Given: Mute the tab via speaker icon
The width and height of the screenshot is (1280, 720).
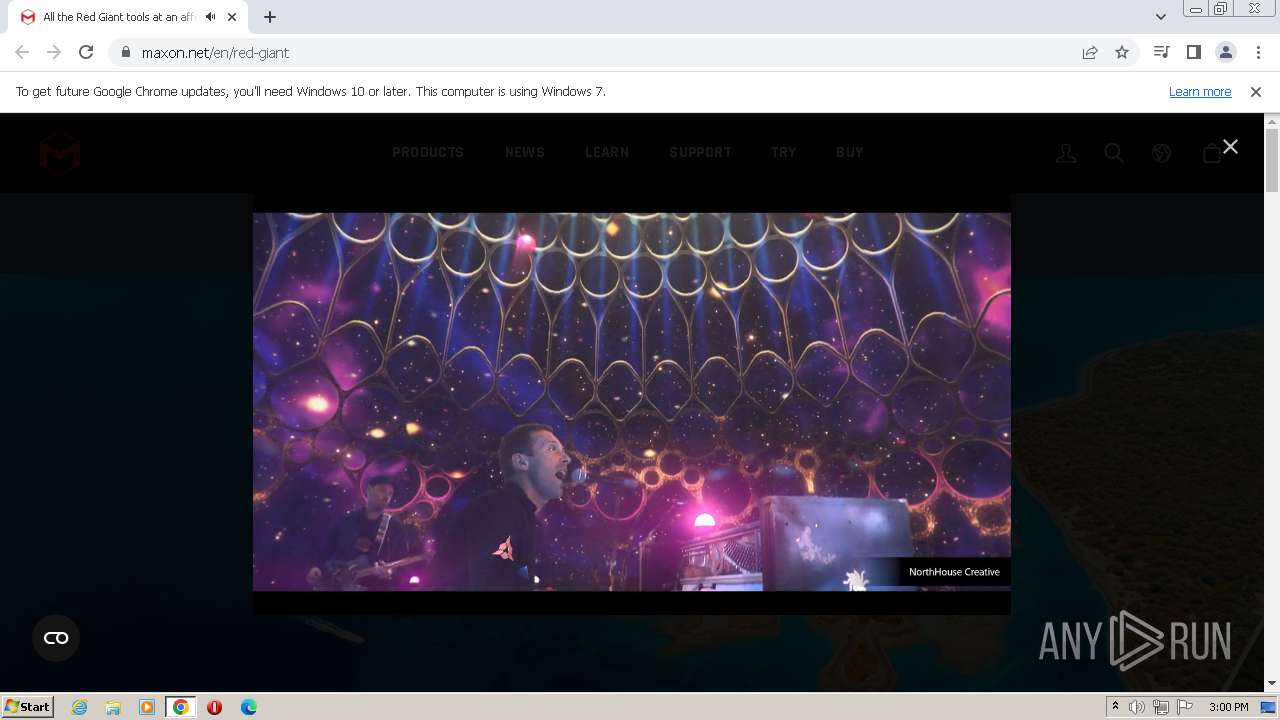Looking at the screenshot, I should tap(210, 17).
